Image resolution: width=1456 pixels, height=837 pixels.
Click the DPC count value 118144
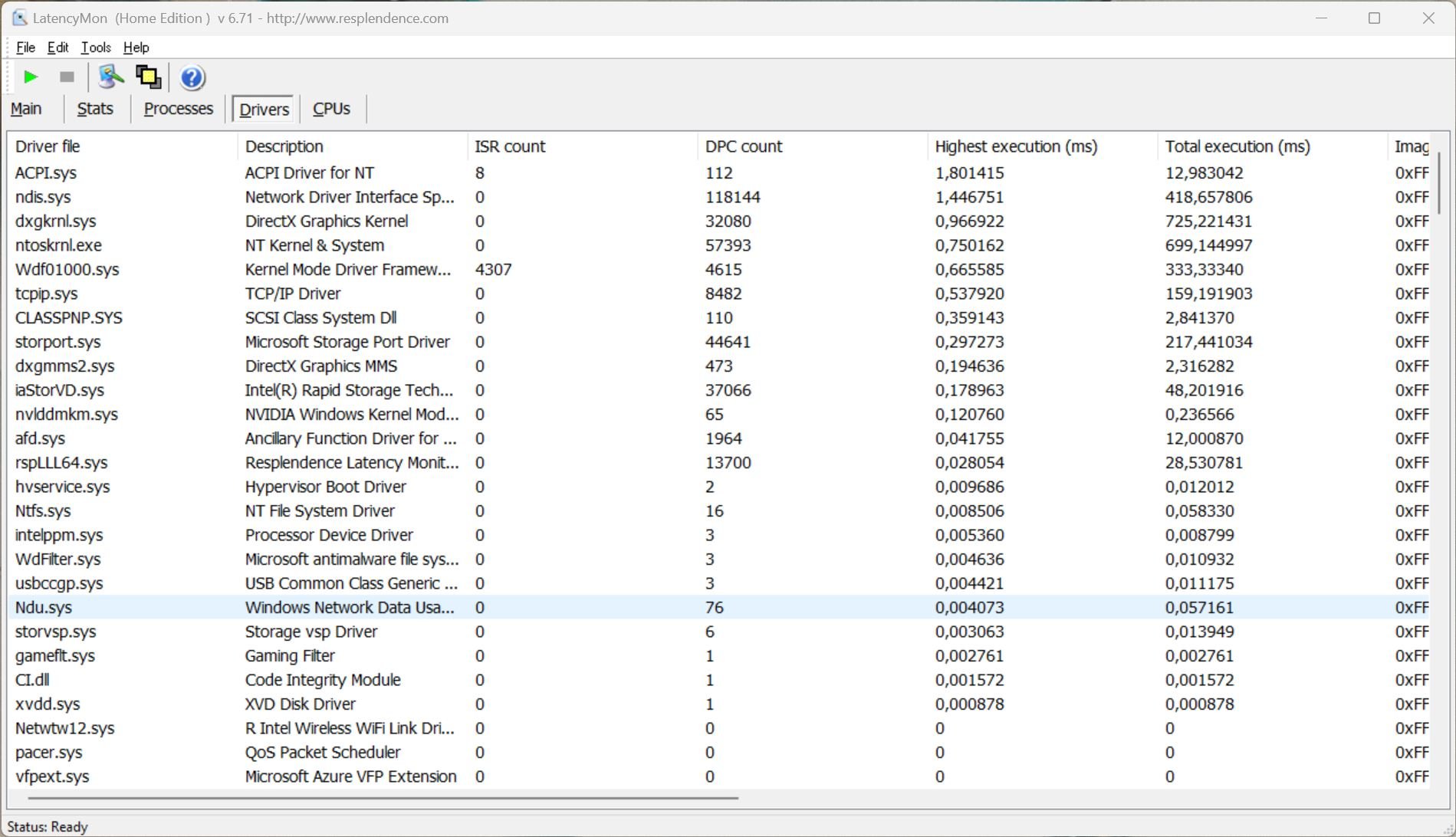pos(733,197)
